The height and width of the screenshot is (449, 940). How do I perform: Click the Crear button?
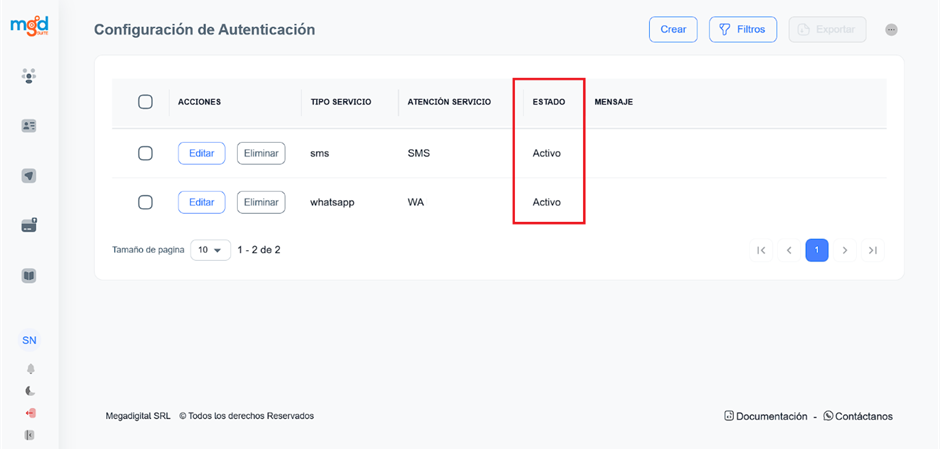tap(673, 30)
